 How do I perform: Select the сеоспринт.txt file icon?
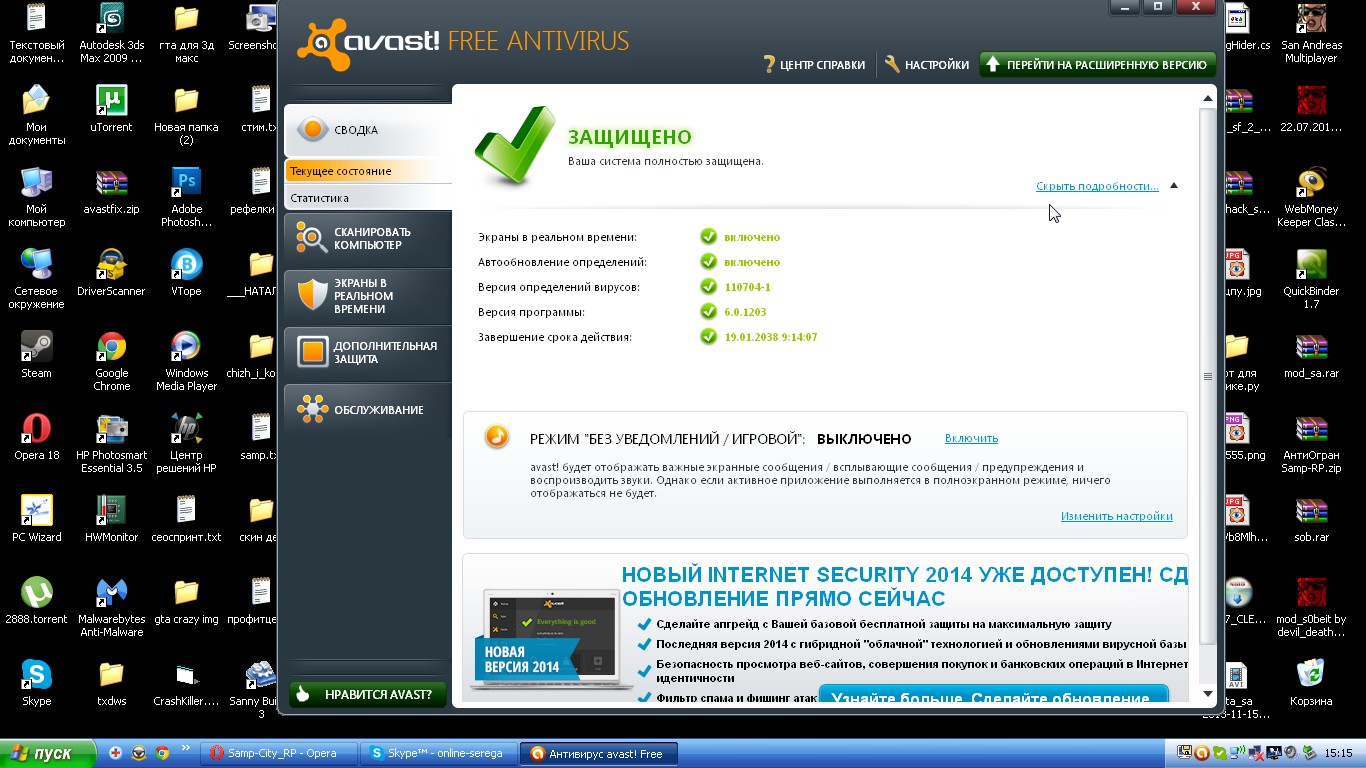[x=186, y=518]
